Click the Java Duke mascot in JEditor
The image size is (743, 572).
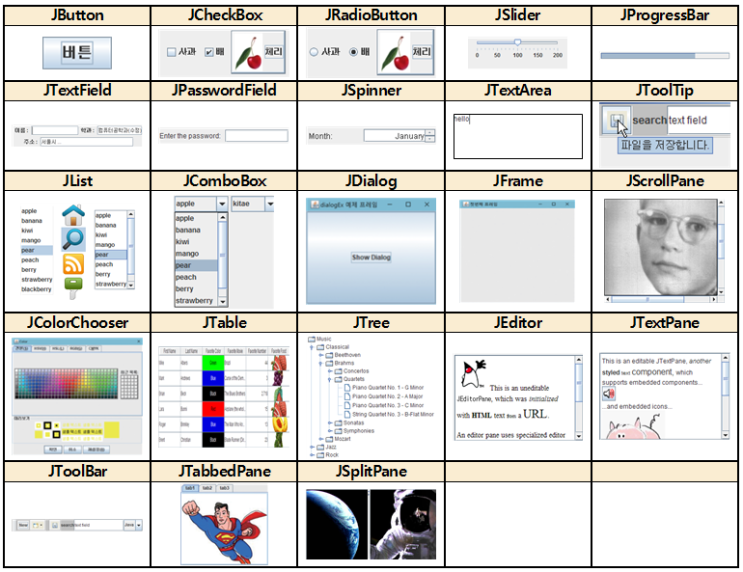point(467,375)
